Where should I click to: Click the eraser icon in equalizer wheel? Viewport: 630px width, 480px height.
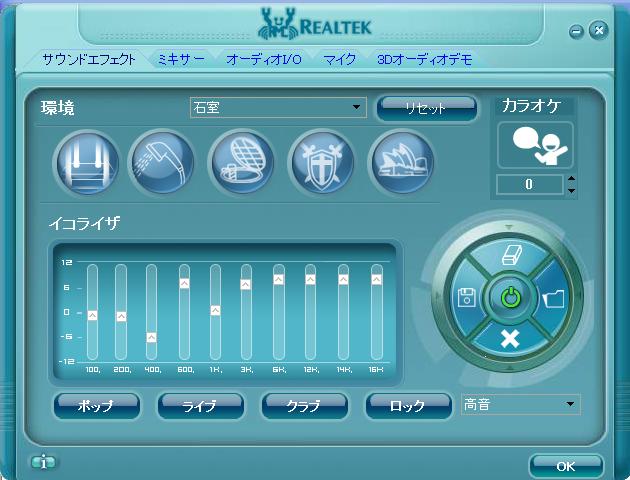click(x=509, y=257)
